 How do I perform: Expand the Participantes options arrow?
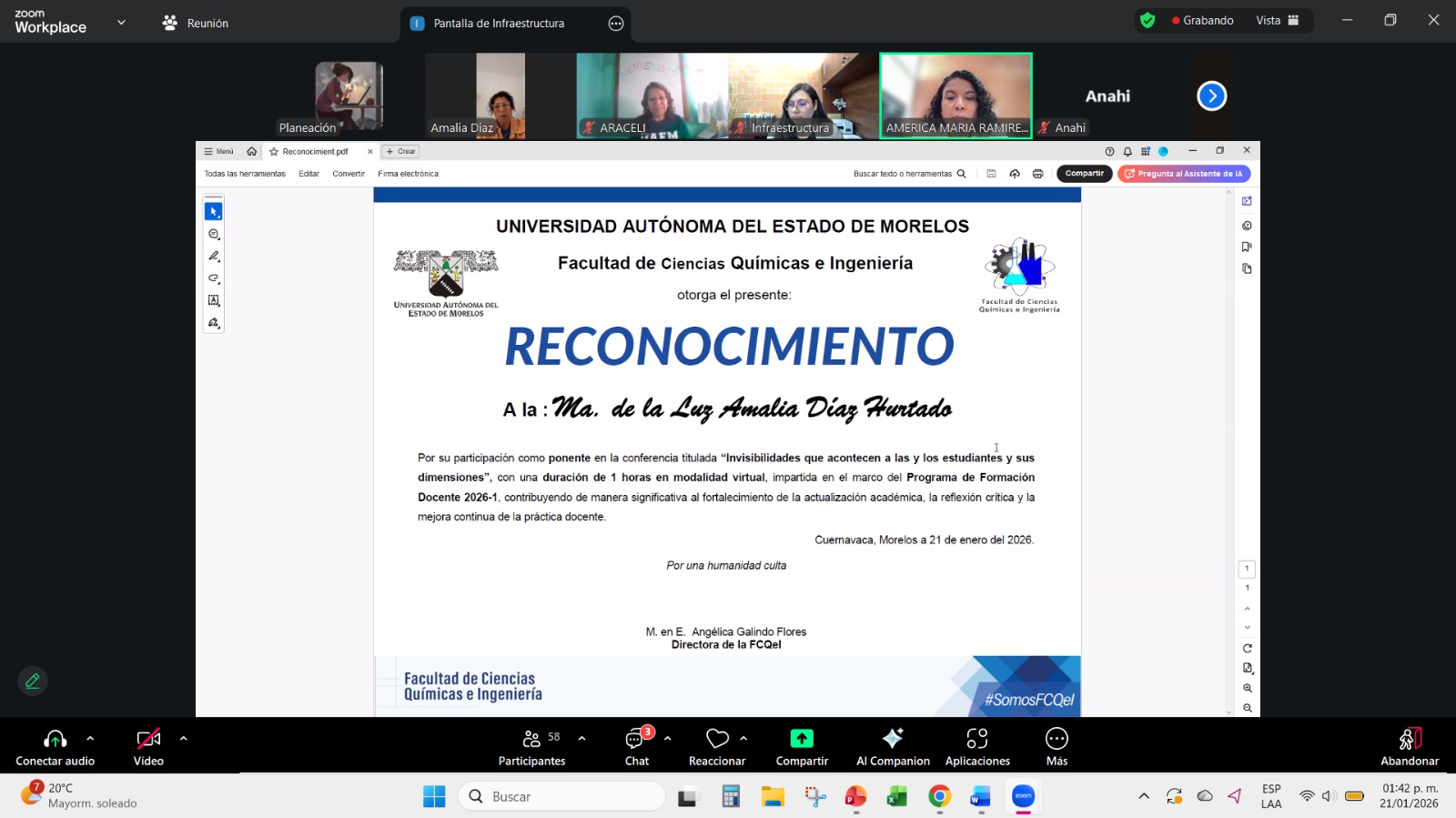[581, 739]
